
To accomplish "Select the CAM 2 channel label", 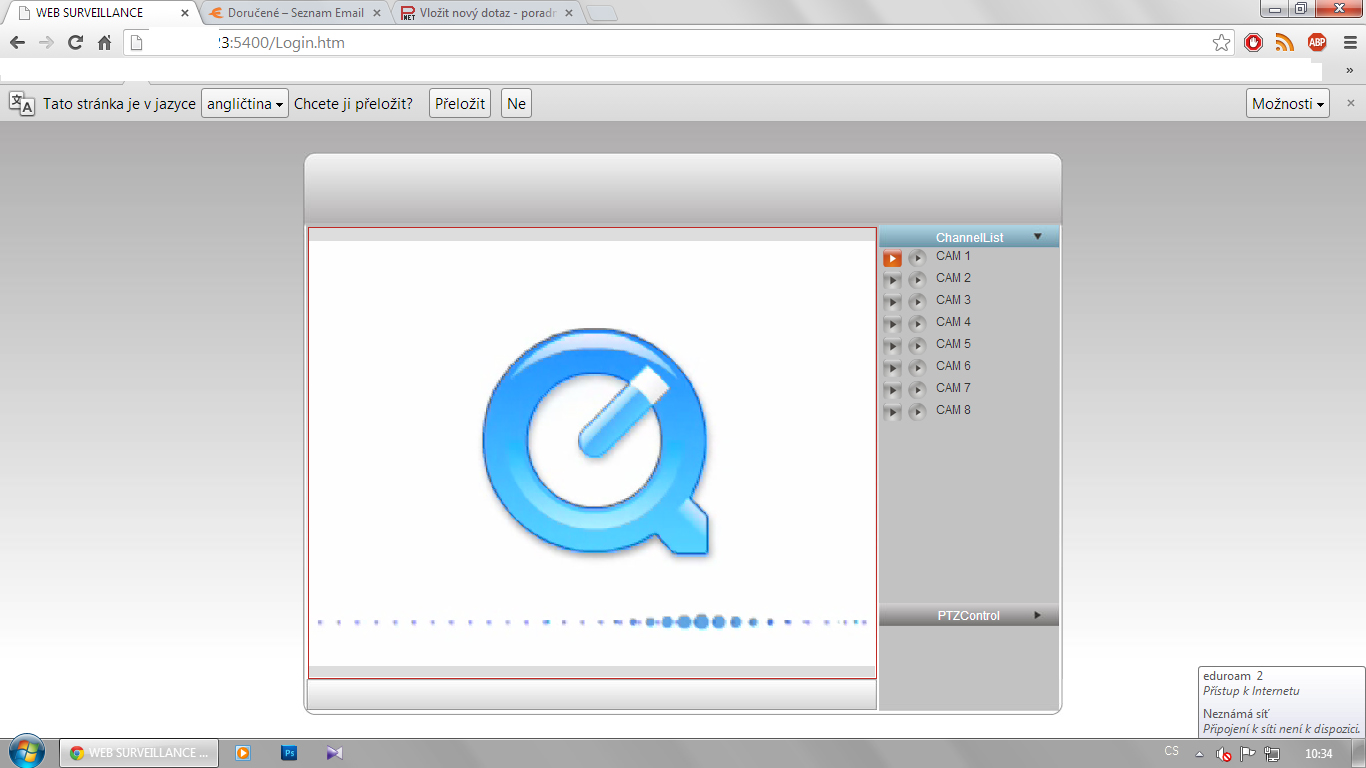I will point(953,278).
